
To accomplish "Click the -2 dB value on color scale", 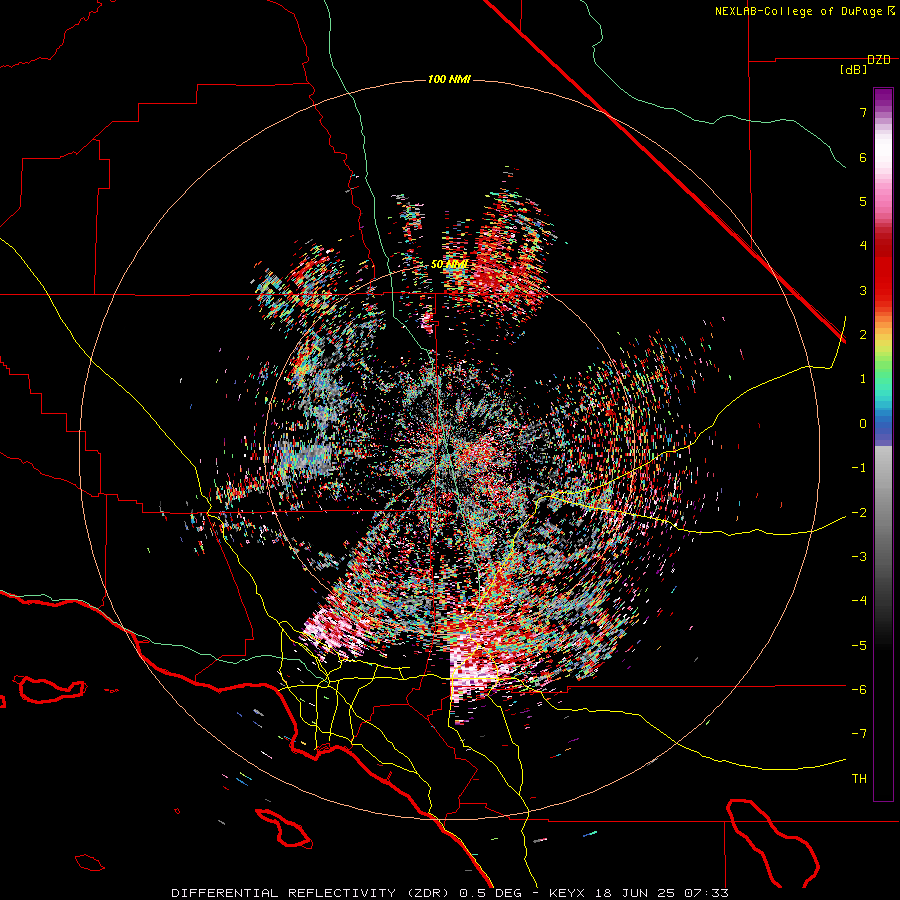I will (859, 513).
